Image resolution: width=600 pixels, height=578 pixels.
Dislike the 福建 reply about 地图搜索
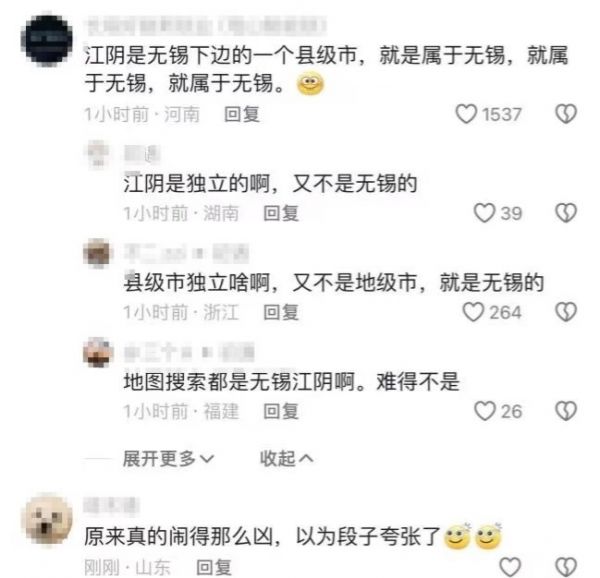pos(566,411)
